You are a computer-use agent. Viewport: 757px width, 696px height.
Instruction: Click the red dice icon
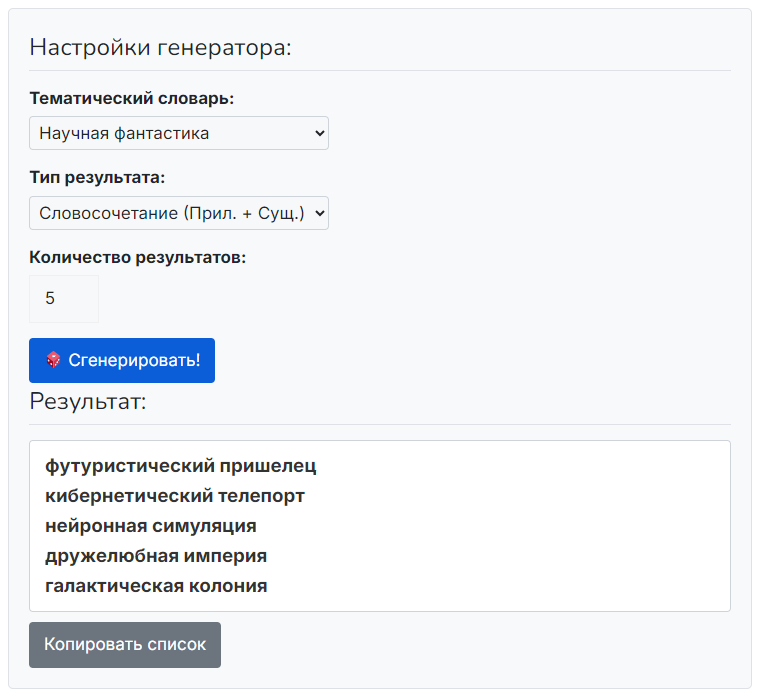pos(54,360)
